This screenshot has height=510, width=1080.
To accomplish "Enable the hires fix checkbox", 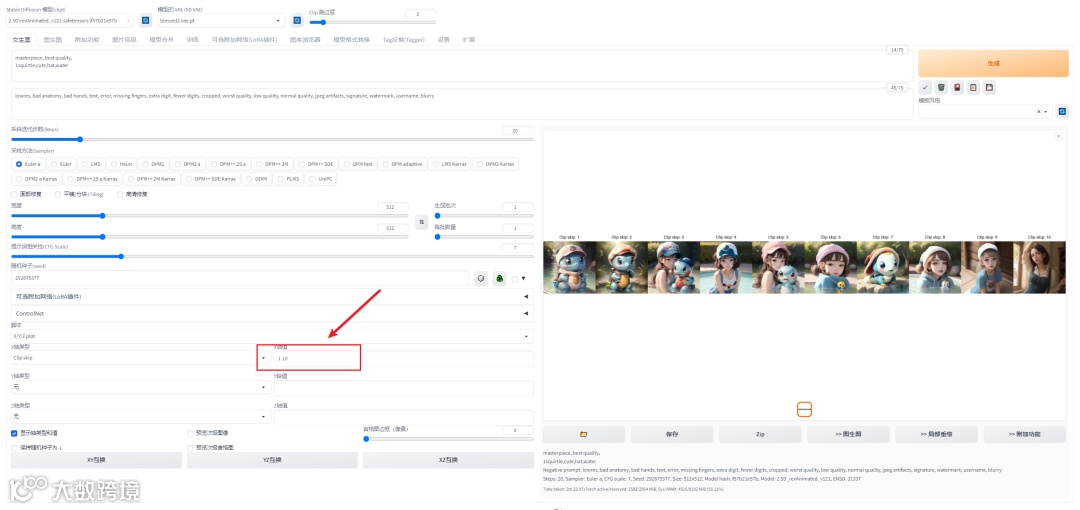I will click(x=120, y=194).
